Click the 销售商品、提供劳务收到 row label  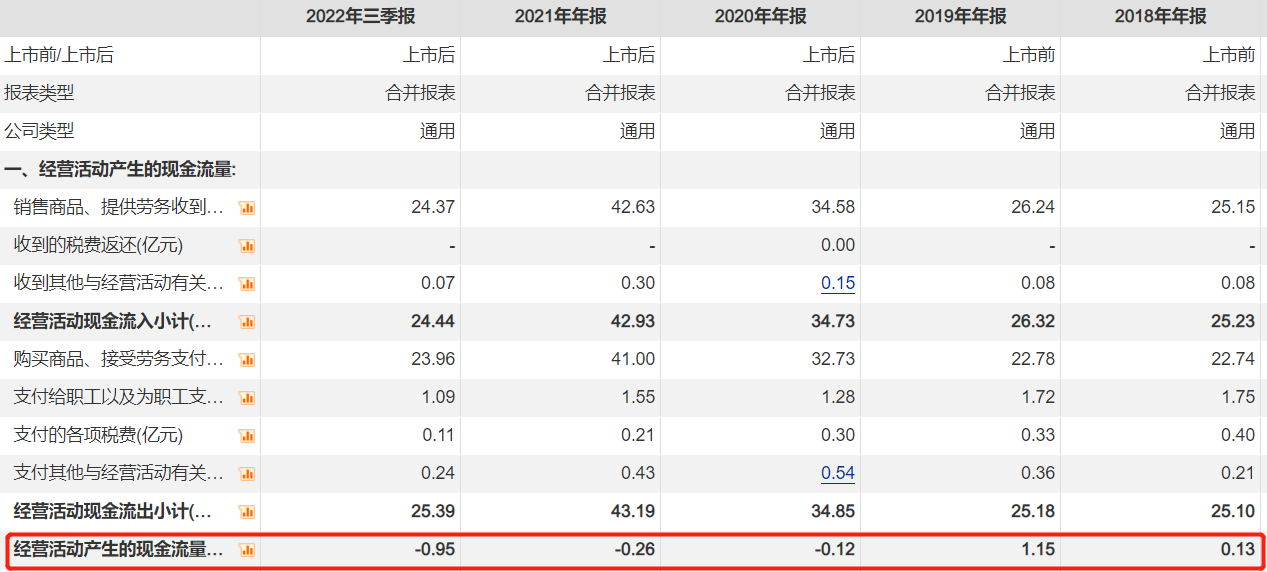119,207
